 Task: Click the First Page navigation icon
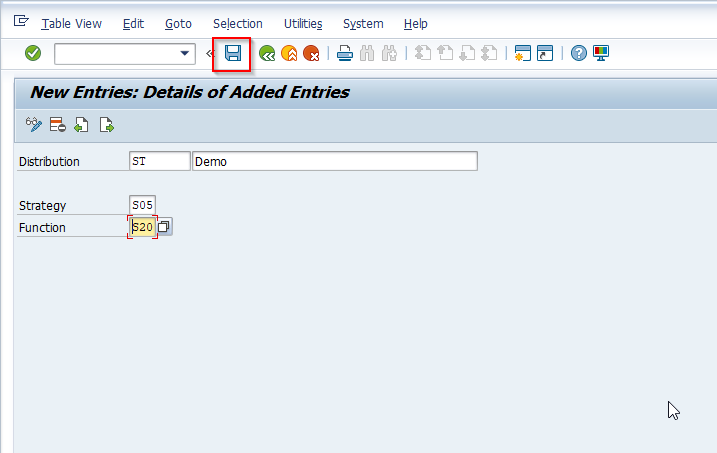coord(423,53)
